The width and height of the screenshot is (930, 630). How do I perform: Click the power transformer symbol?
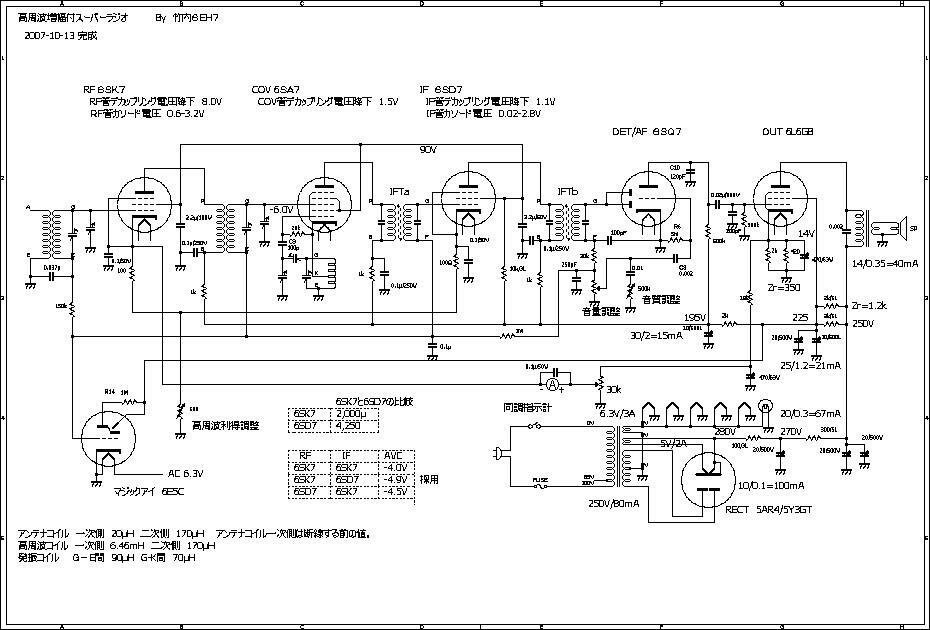(618, 456)
